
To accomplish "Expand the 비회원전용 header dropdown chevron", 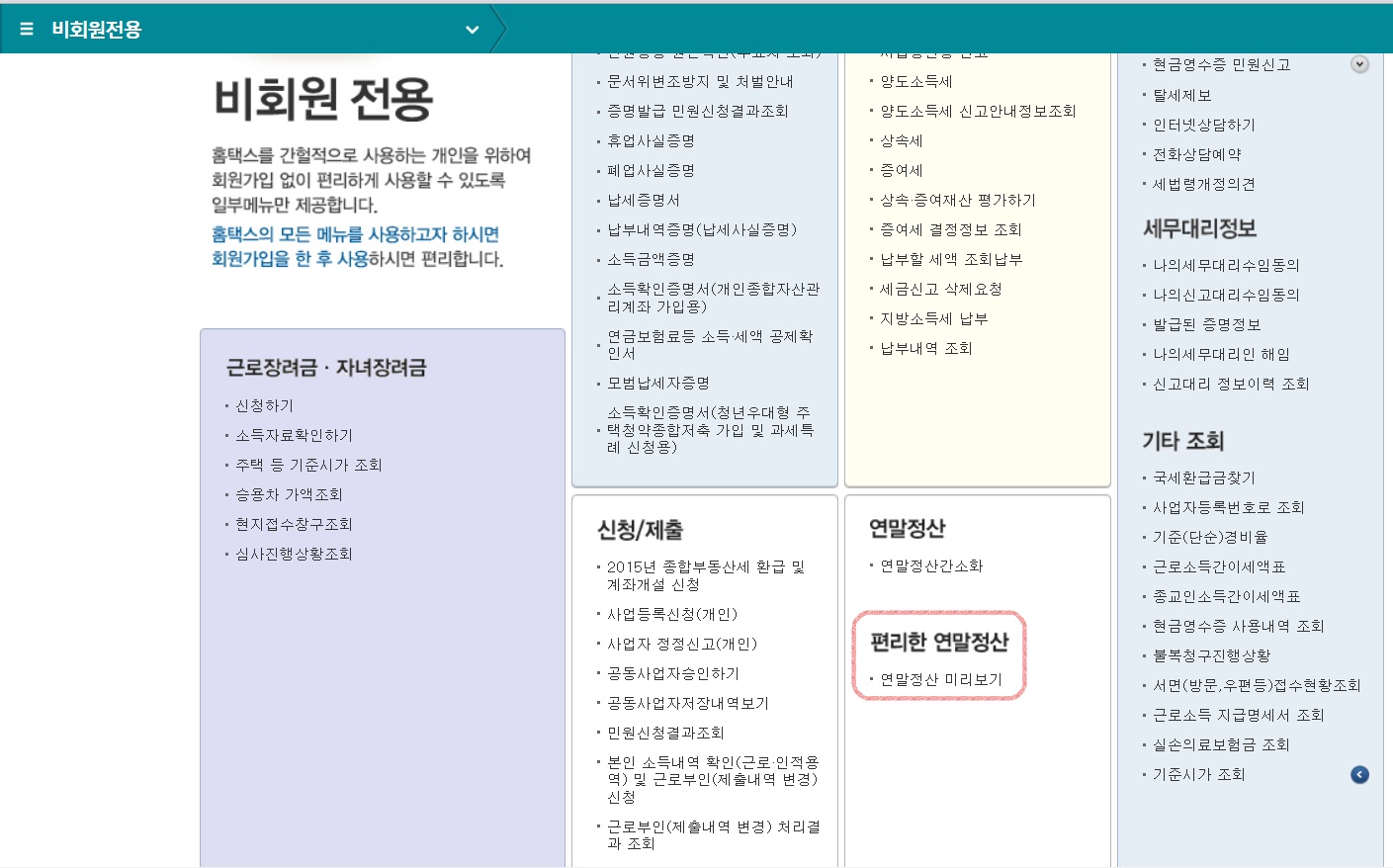I will click(472, 30).
